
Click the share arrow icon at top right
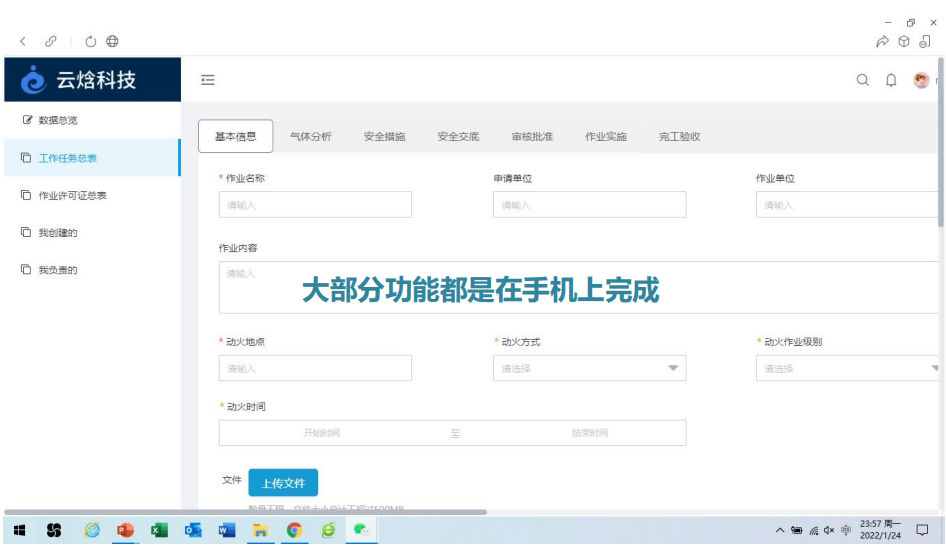click(882, 41)
